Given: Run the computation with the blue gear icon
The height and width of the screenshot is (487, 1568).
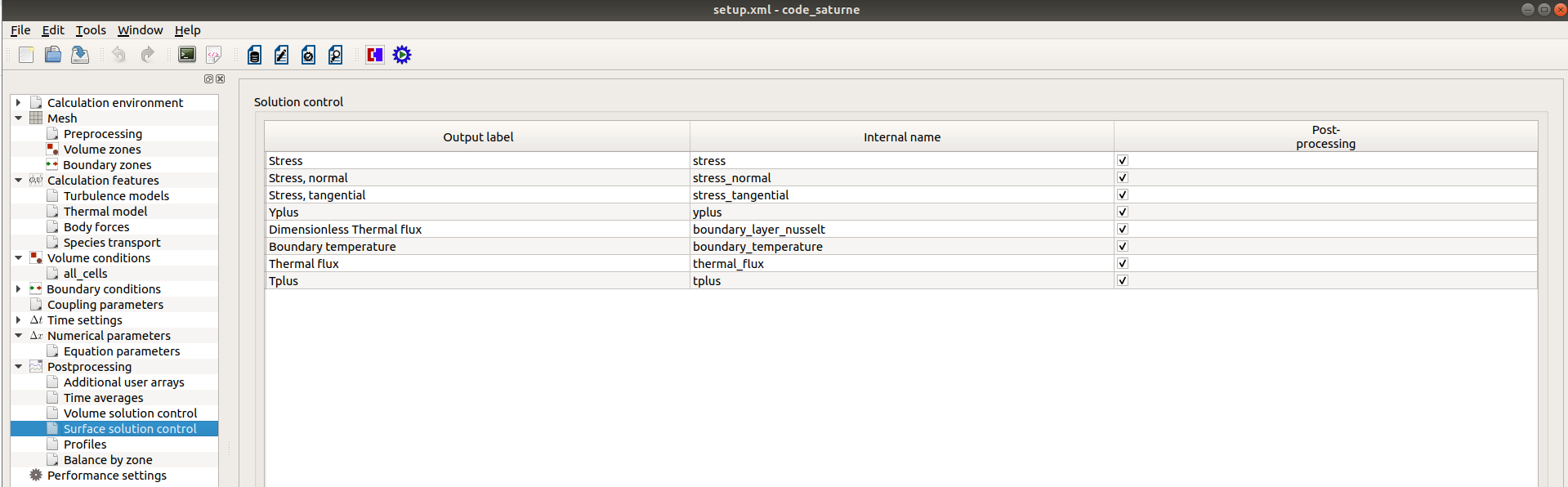Looking at the screenshot, I should point(402,55).
